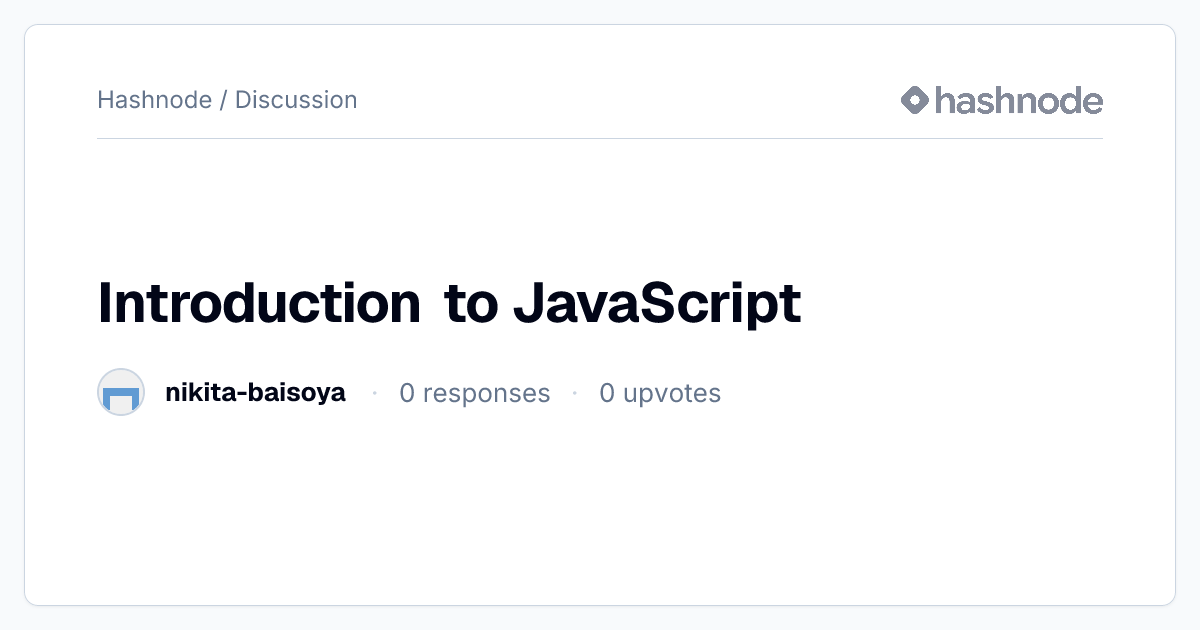Click the word JavaScript in the heading
This screenshot has width=1200, height=630.
pos(657,304)
